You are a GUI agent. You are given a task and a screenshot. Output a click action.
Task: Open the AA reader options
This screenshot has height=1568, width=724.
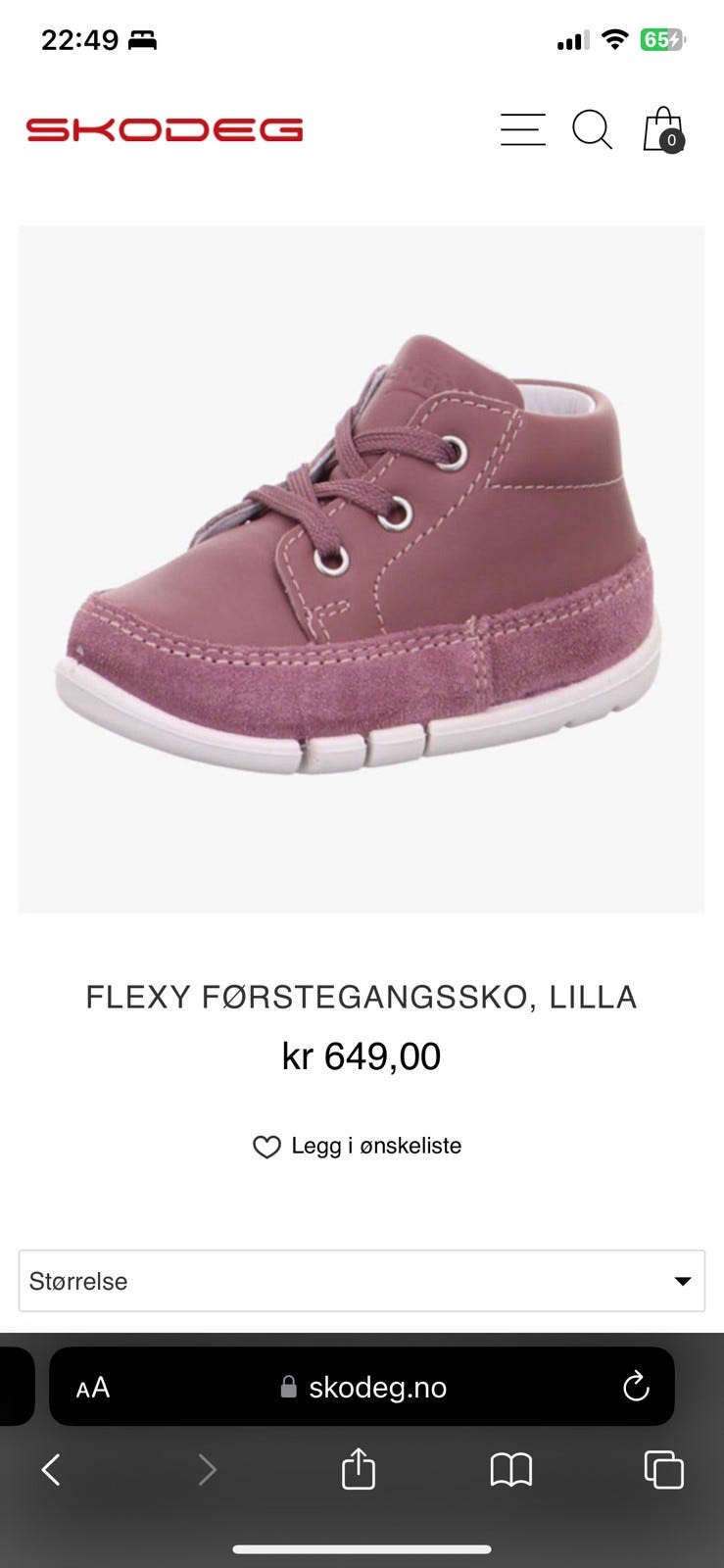(93, 1388)
